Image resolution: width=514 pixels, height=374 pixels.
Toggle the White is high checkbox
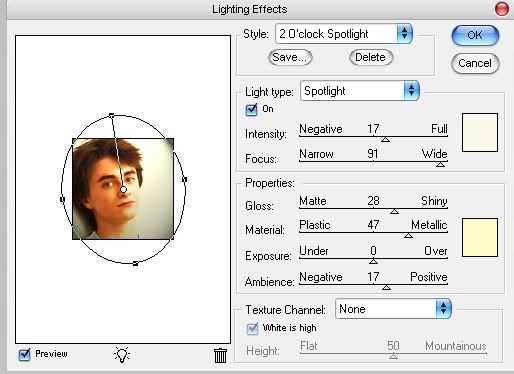252,329
